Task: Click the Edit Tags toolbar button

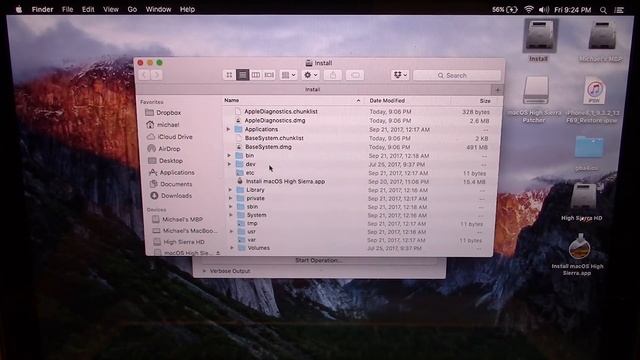Action: click(355, 75)
